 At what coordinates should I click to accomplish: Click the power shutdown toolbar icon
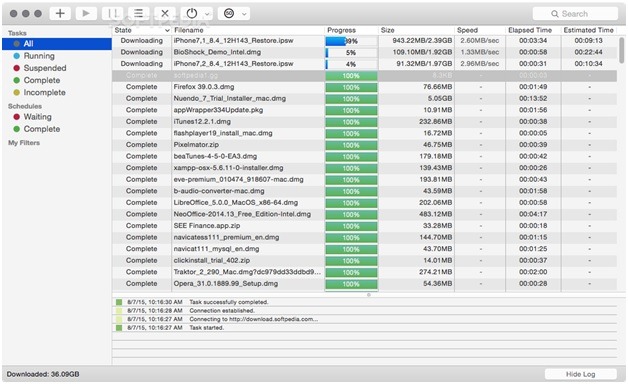point(192,13)
